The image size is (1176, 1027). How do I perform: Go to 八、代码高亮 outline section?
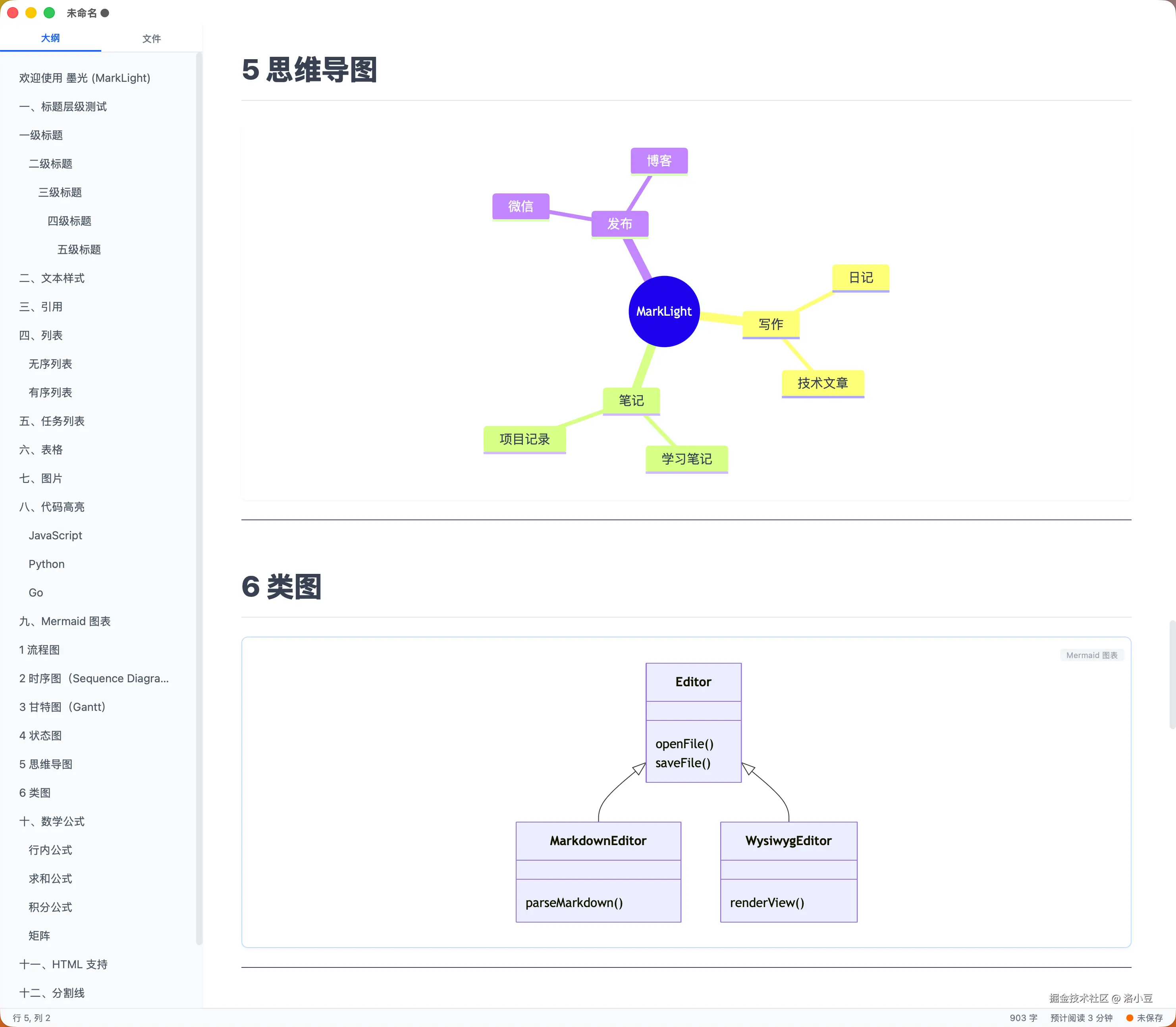(x=52, y=507)
